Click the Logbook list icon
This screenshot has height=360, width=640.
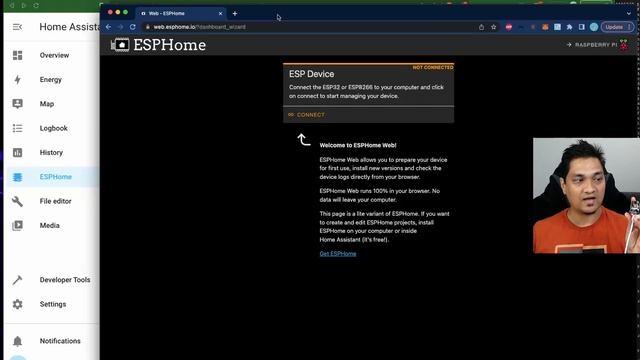pyautogui.click(x=18, y=128)
